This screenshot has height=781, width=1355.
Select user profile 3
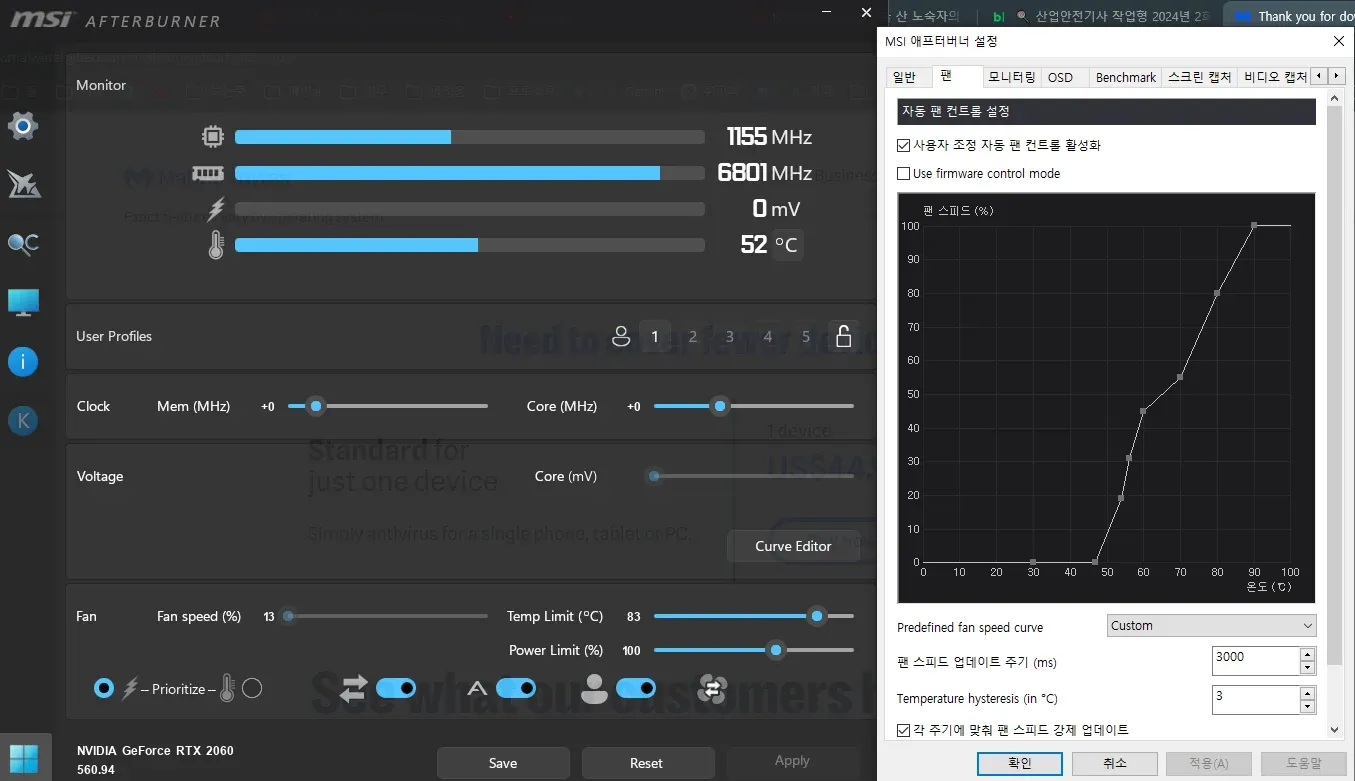pos(730,337)
